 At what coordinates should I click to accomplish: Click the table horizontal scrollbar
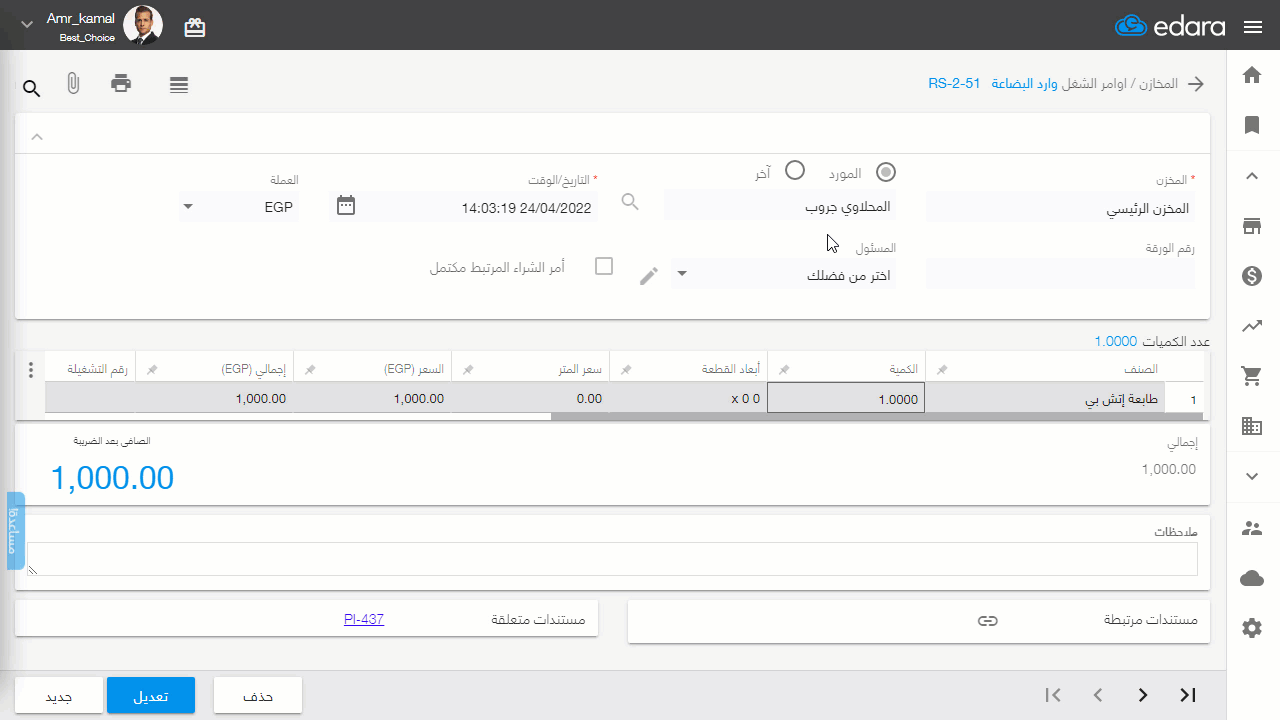click(x=875, y=417)
